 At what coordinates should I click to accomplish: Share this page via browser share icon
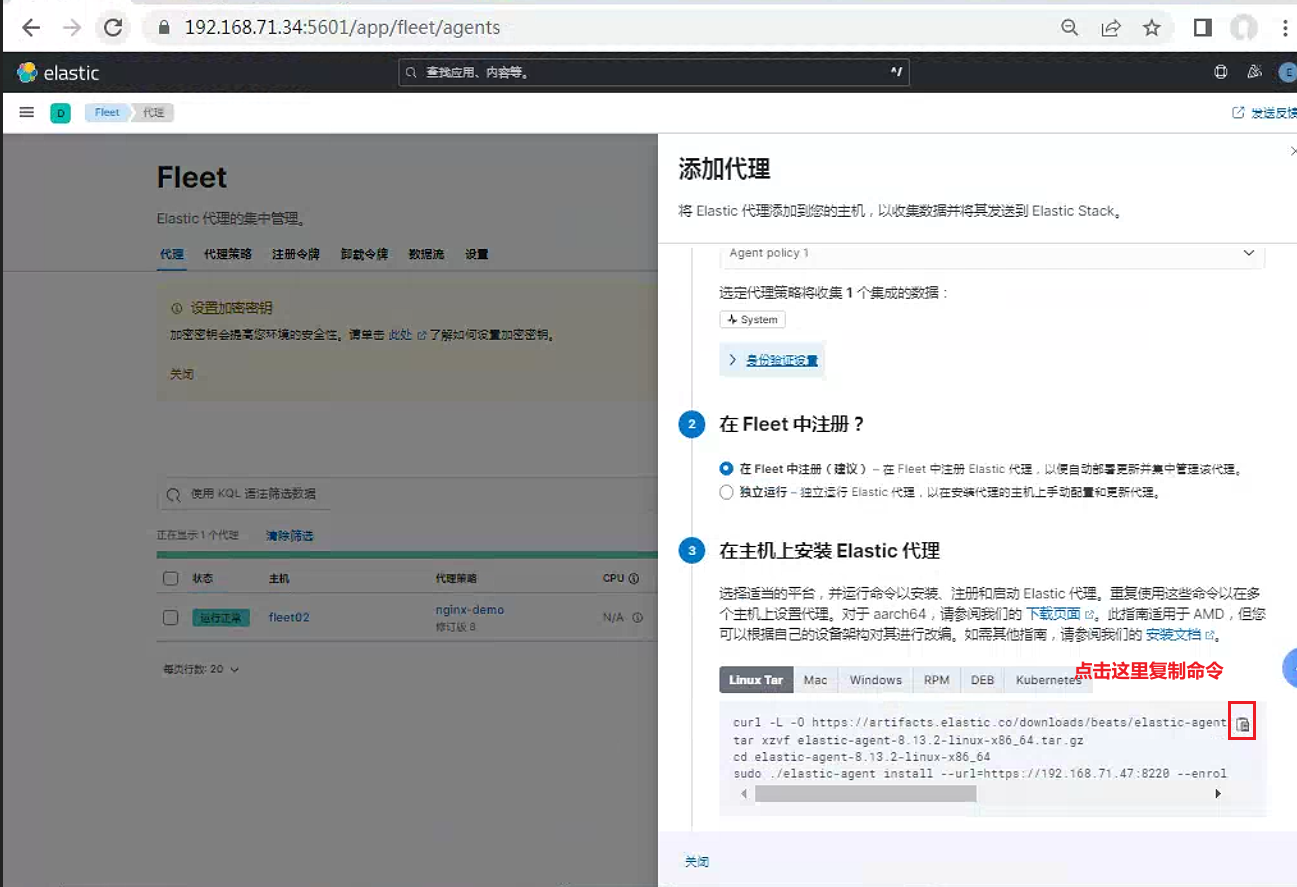[x=1111, y=28]
